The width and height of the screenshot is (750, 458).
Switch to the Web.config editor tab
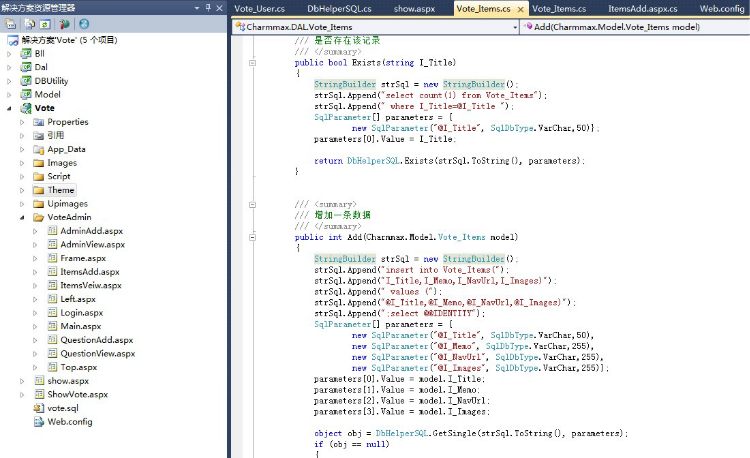tap(722, 9)
